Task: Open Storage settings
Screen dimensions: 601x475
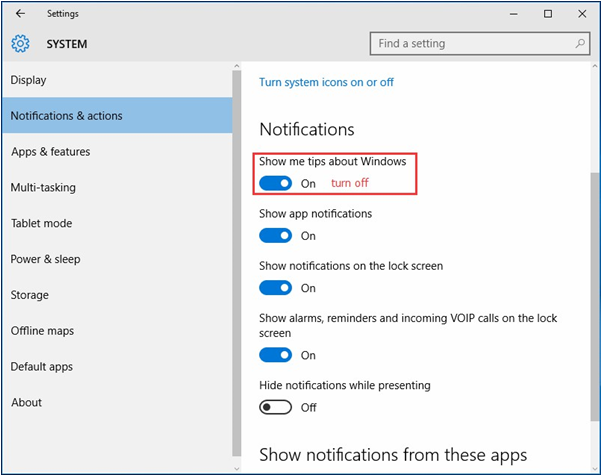Action: tap(117, 295)
